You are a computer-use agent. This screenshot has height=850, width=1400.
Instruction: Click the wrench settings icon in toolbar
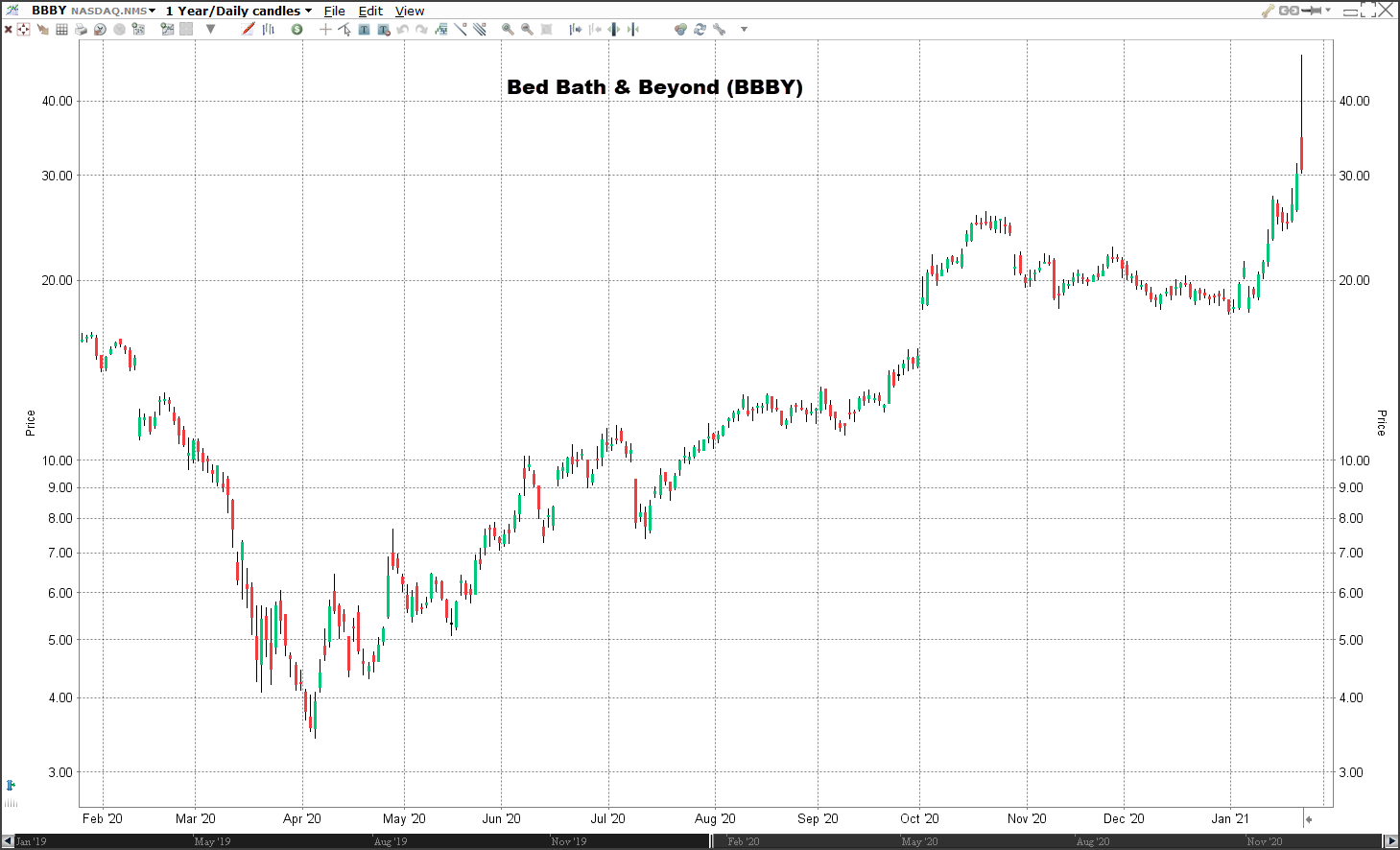point(719,29)
